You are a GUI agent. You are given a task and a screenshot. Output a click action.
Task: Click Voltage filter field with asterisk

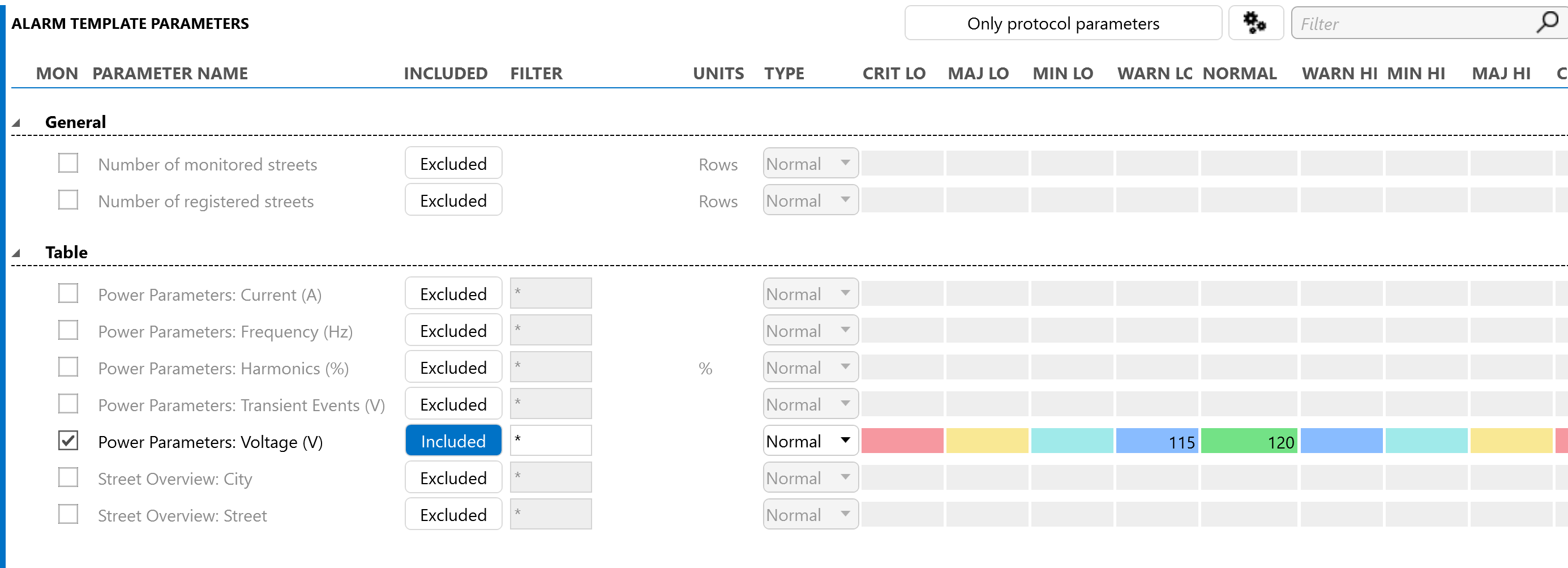pyautogui.click(x=551, y=441)
